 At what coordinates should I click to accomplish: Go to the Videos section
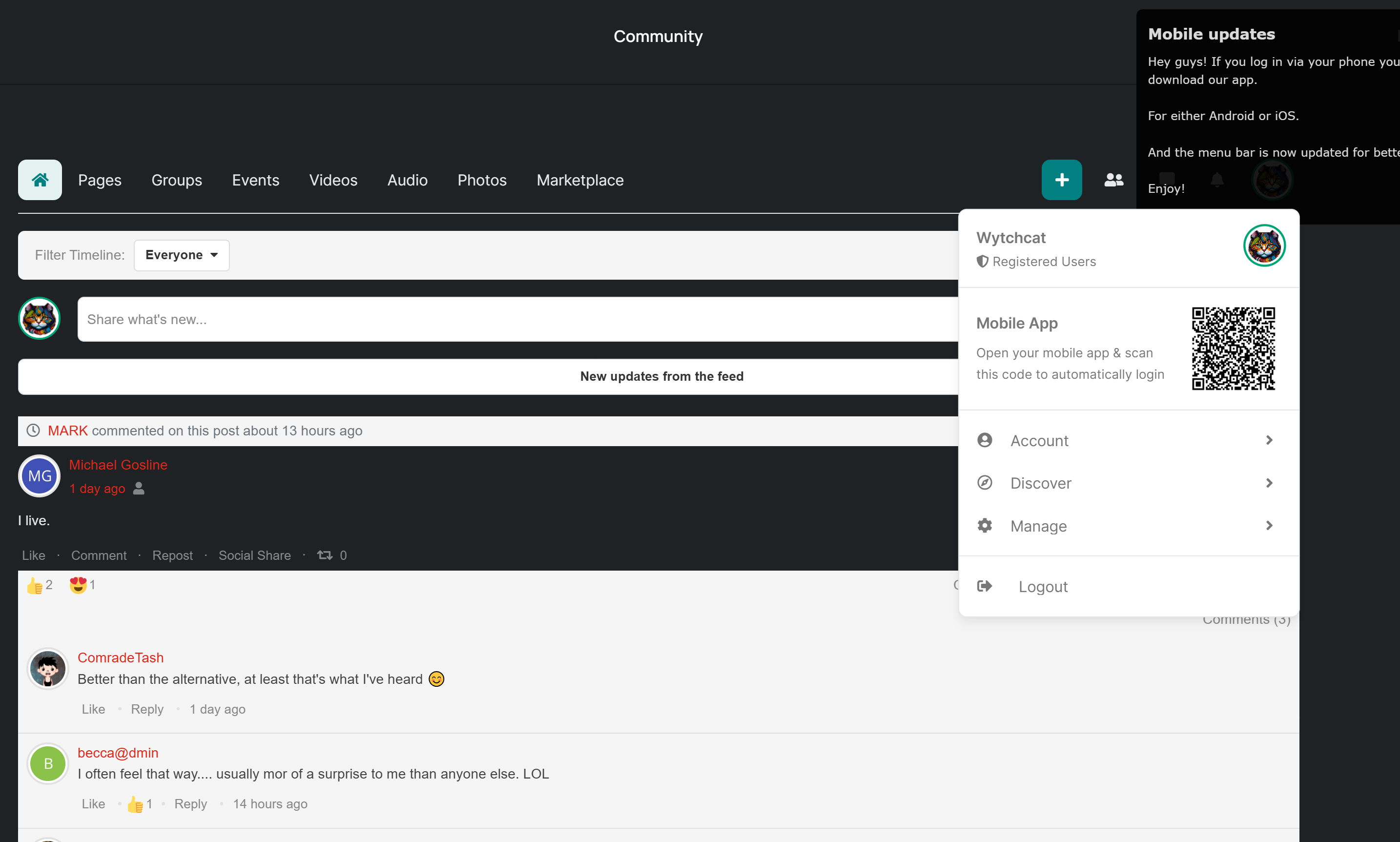coord(333,180)
